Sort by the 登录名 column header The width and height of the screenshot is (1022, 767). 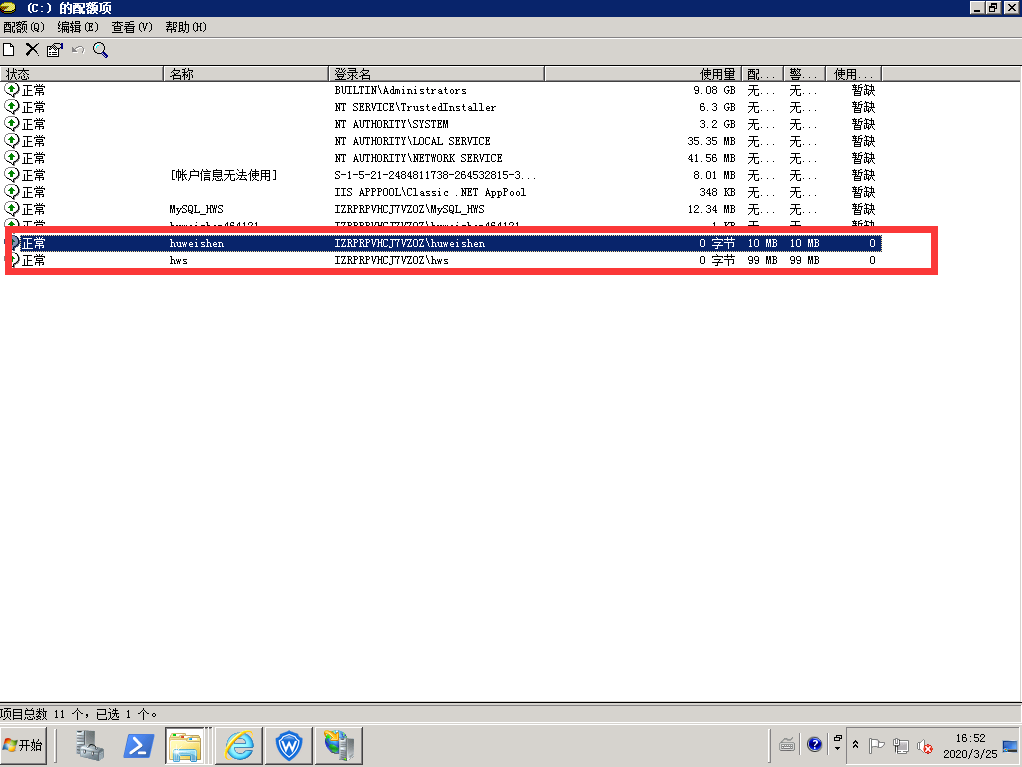[436, 74]
